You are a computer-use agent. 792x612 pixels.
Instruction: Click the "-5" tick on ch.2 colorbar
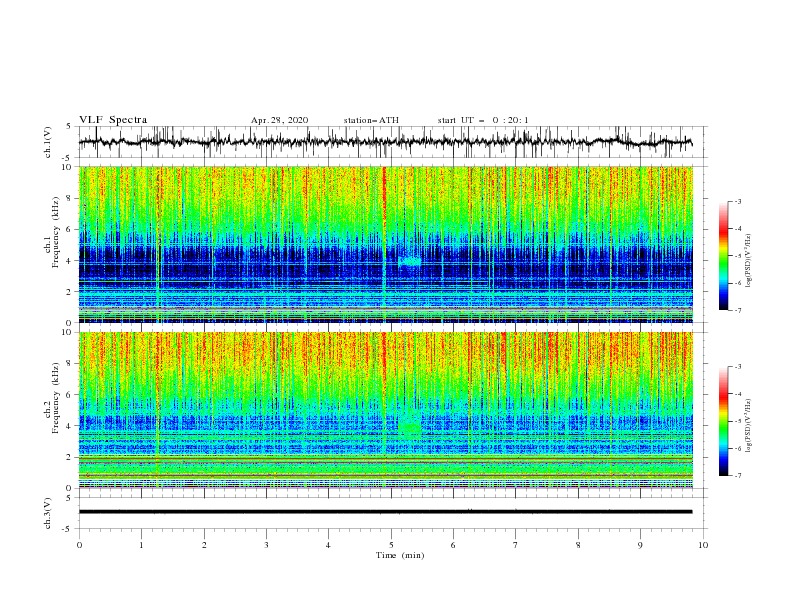(x=737, y=421)
